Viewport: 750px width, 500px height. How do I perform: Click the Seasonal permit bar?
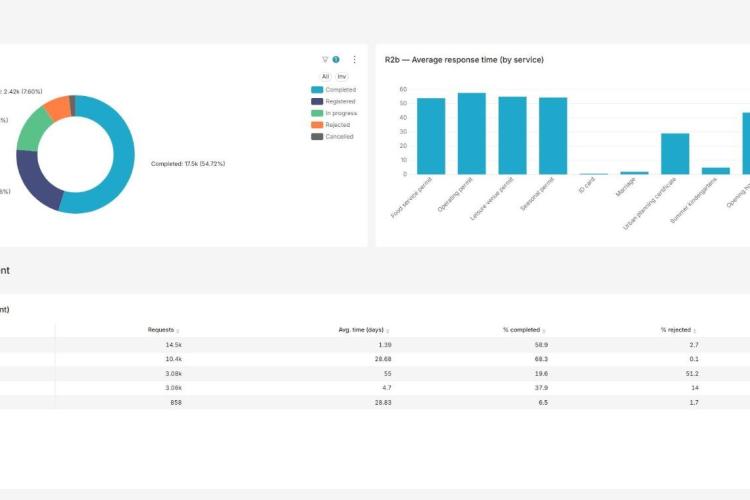click(x=553, y=136)
